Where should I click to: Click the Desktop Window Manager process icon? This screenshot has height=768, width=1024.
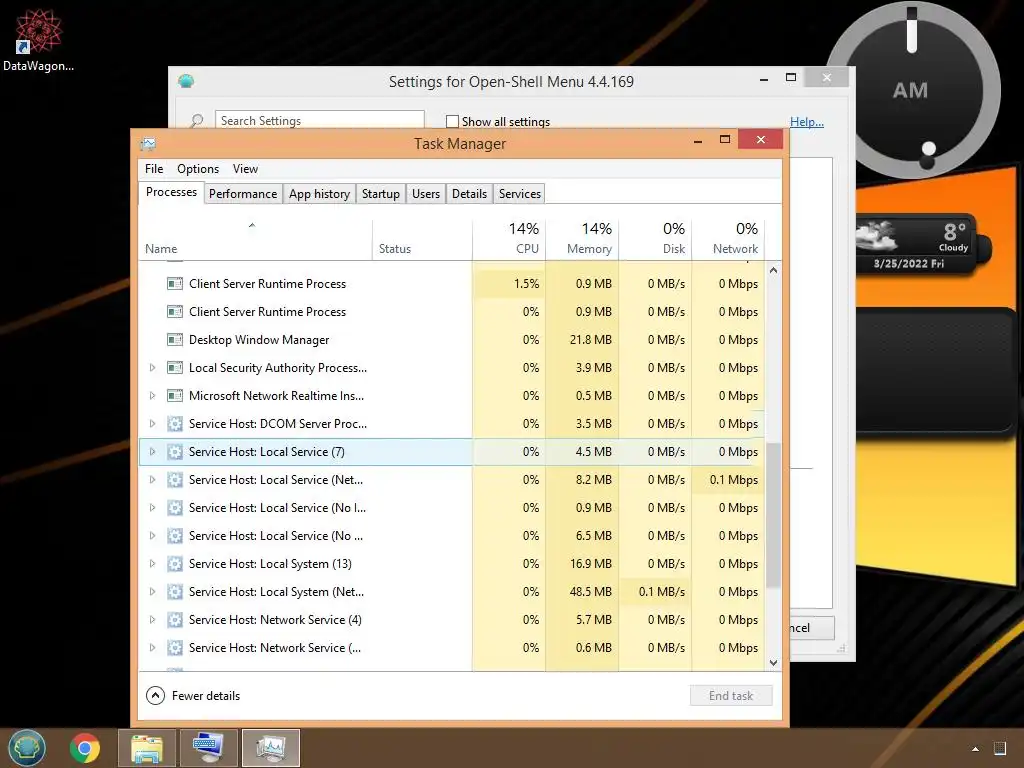(x=174, y=340)
